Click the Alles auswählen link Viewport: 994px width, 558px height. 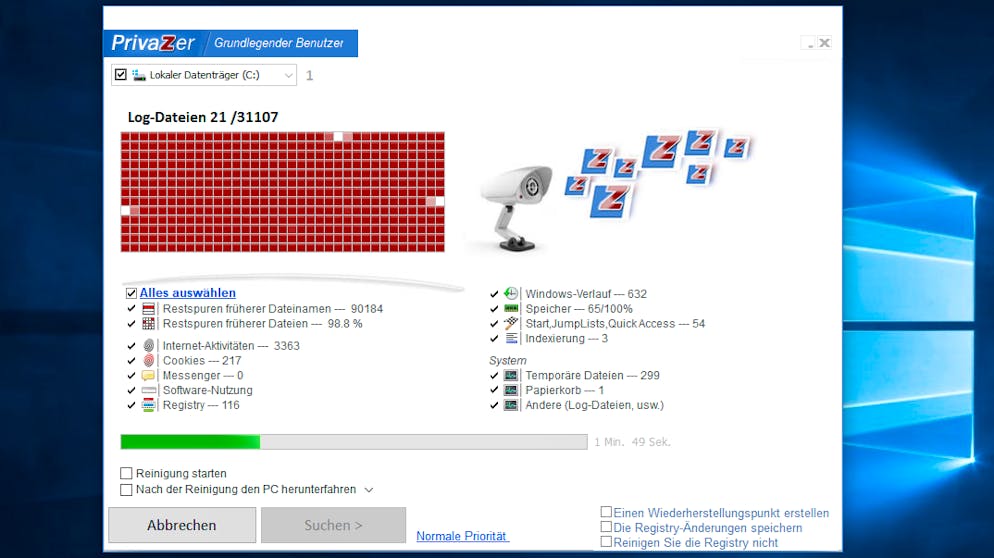pyautogui.click(x=188, y=293)
